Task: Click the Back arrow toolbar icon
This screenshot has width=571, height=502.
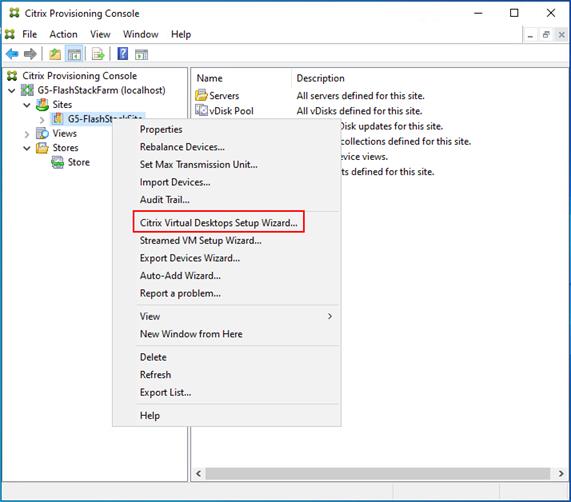Action: click(12, 54)
